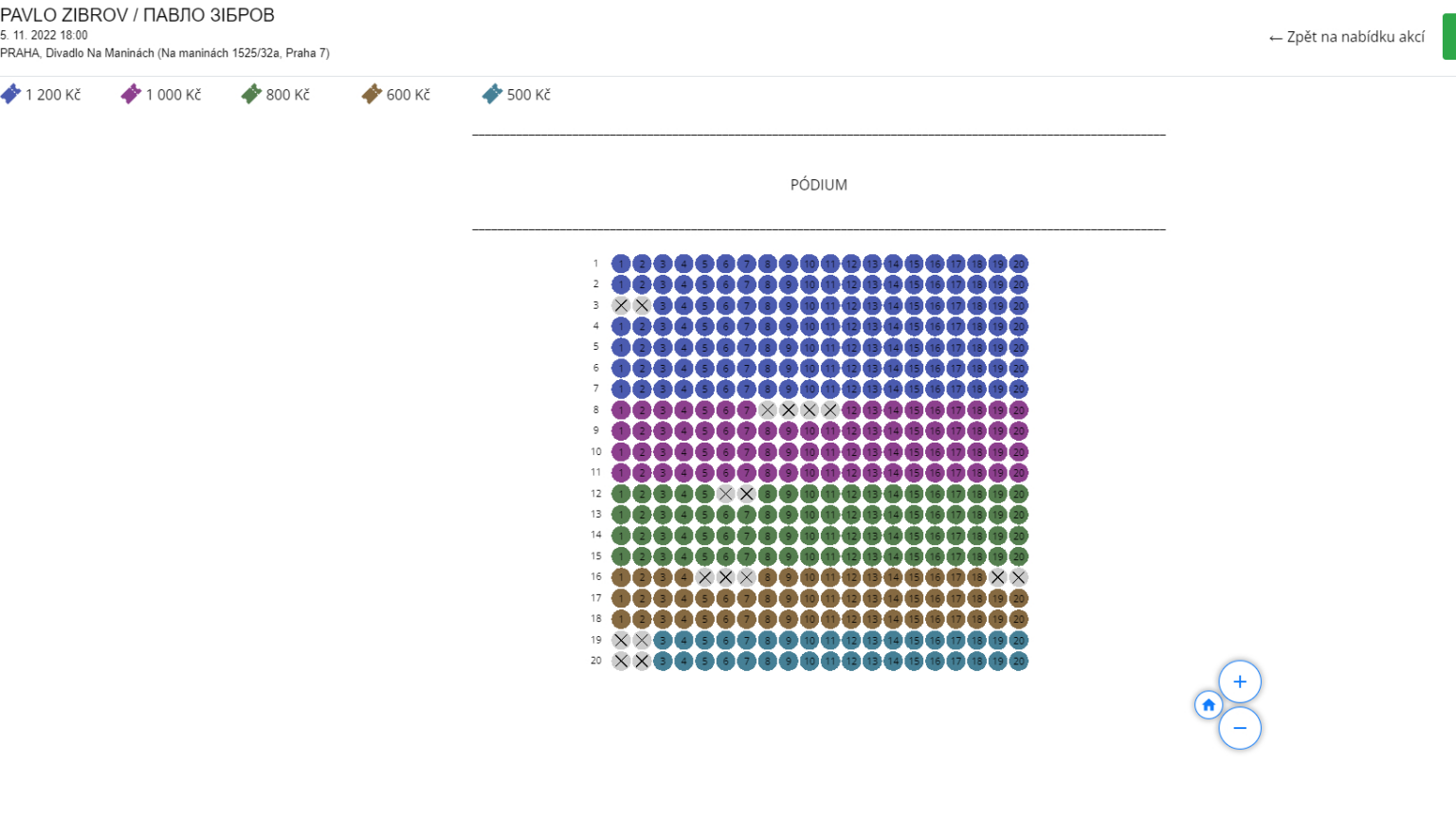Select seat 20 in row 1
1456x836 pixels.
(x=1018, y=264)
